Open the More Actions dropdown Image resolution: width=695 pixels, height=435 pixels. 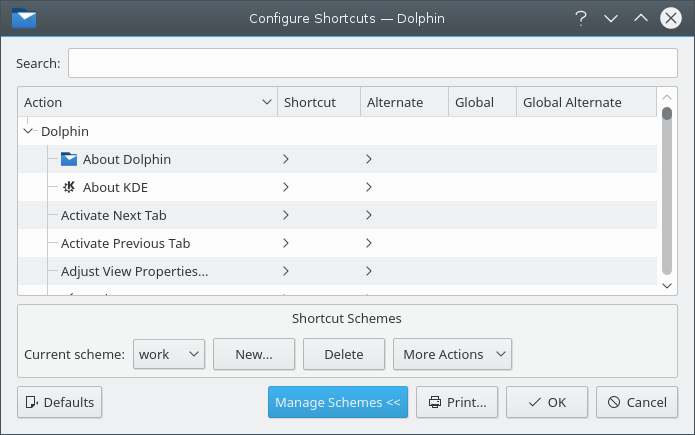pos(452,354)
